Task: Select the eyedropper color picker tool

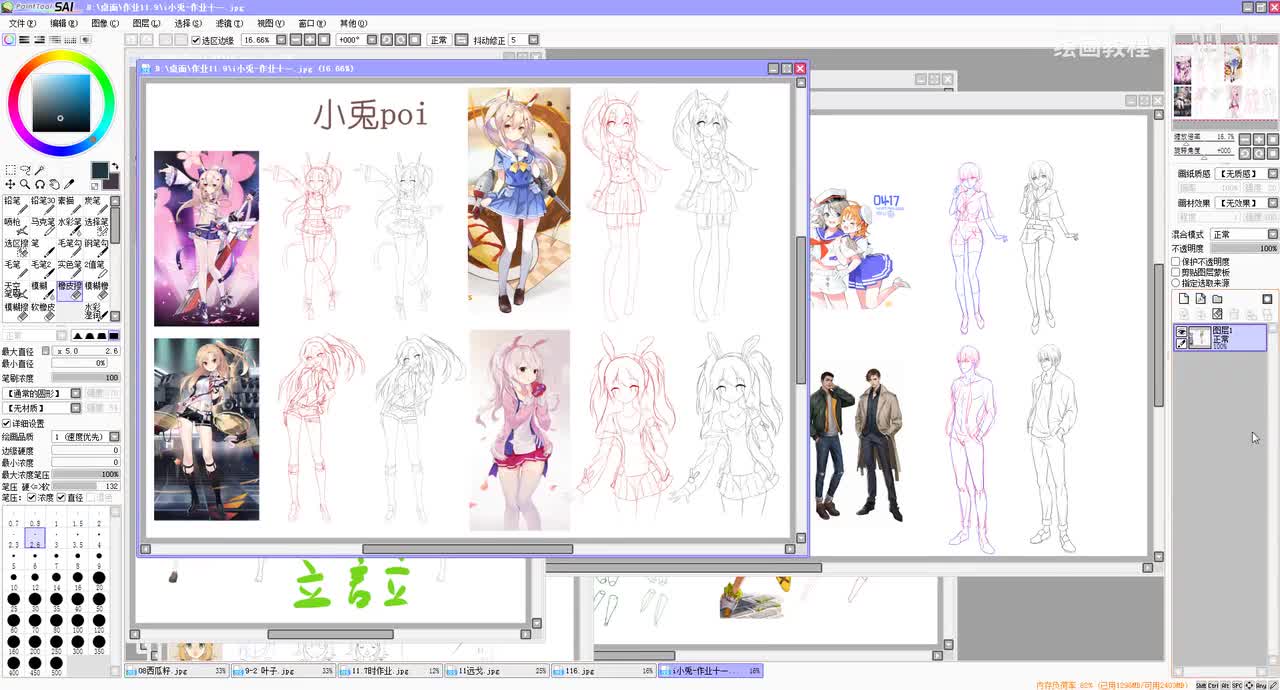Action: (x=69, y=184)
